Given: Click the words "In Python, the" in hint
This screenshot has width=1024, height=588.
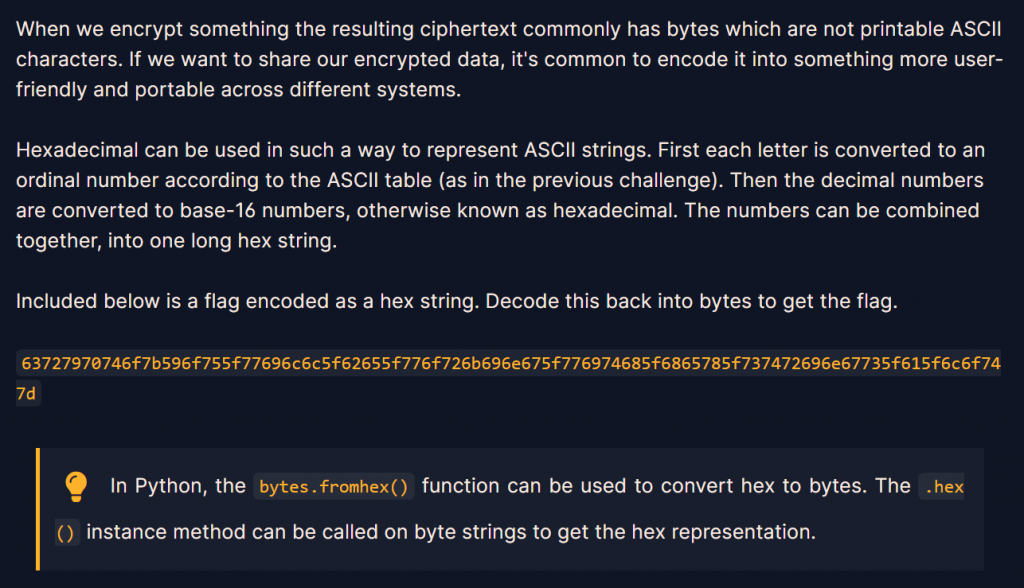Looking at the screenshot, I should [178, 486].
